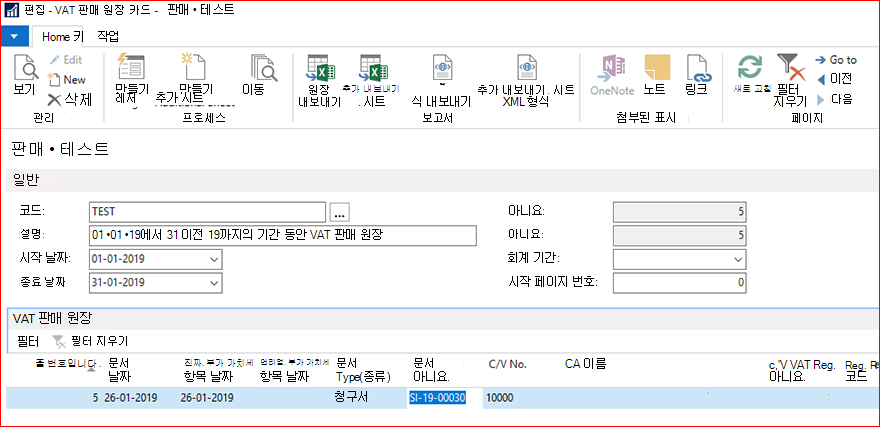
Task: Open the blue application menu dropdown
Action: point(16,36)
